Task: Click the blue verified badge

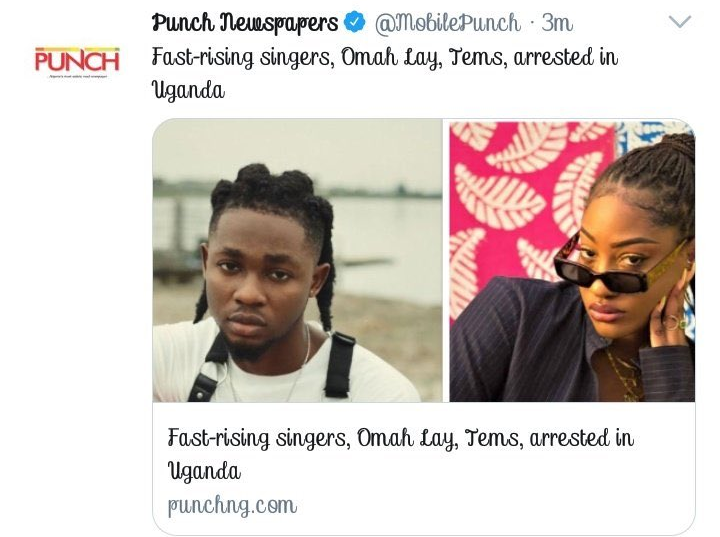Action: [354, 22]
